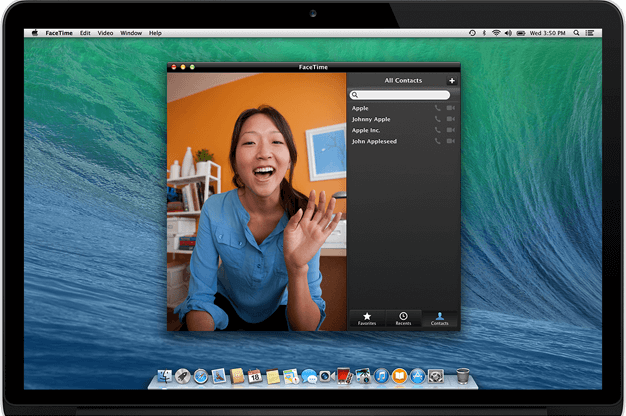Open the Apple menu
Image resolution: width=626 pixels, height=416 pixels.
pos(35,33)
